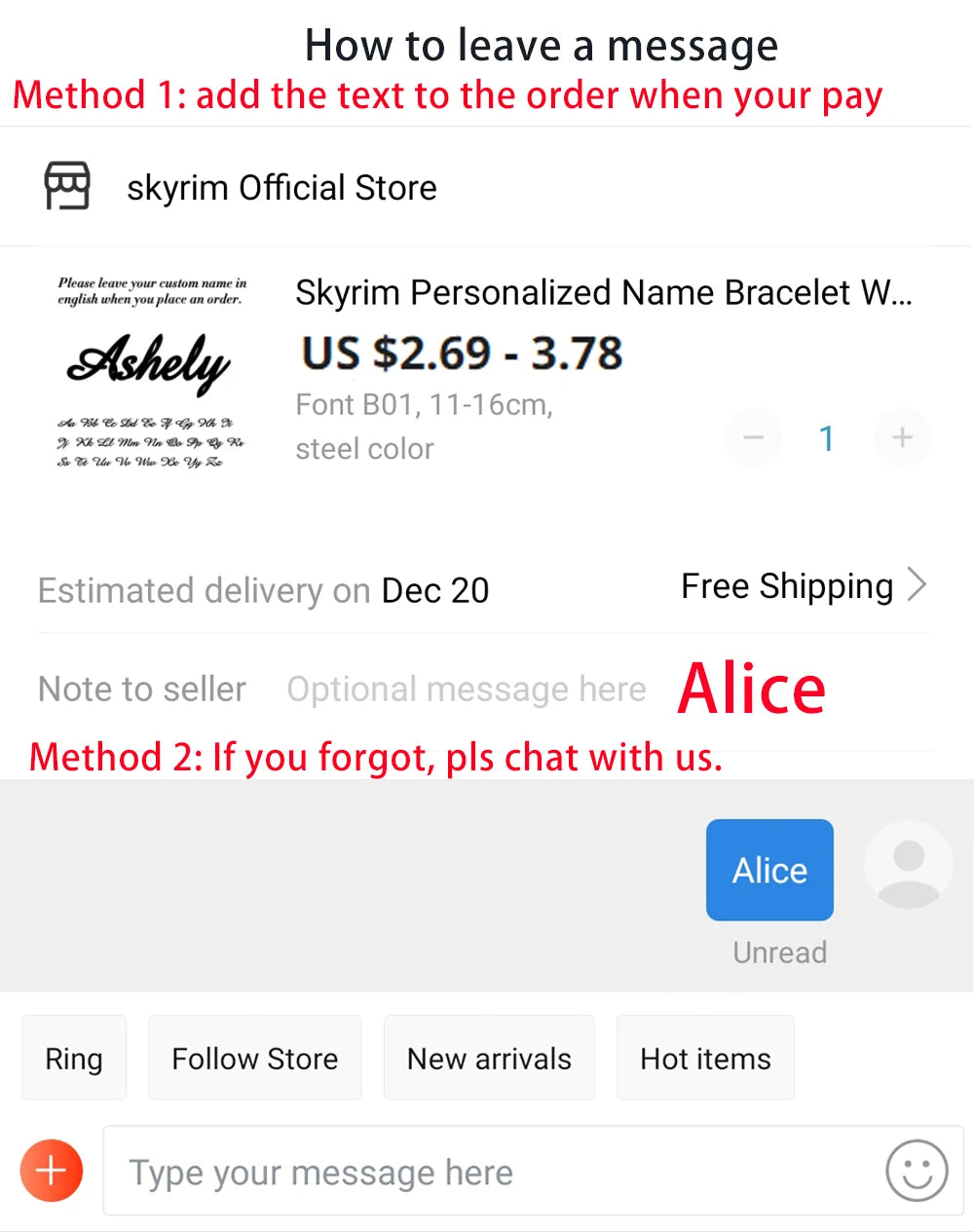The image size is (974, 1232).
Task: Select the Ring quick reply
Action: pos(74,1058)
